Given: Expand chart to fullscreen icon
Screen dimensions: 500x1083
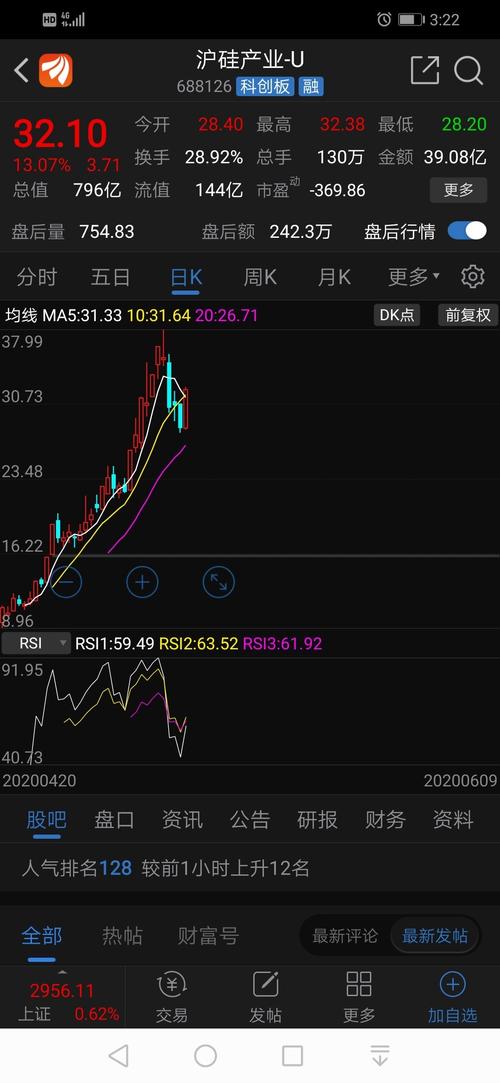Looking at the screenshot, I should pos(218,582).
